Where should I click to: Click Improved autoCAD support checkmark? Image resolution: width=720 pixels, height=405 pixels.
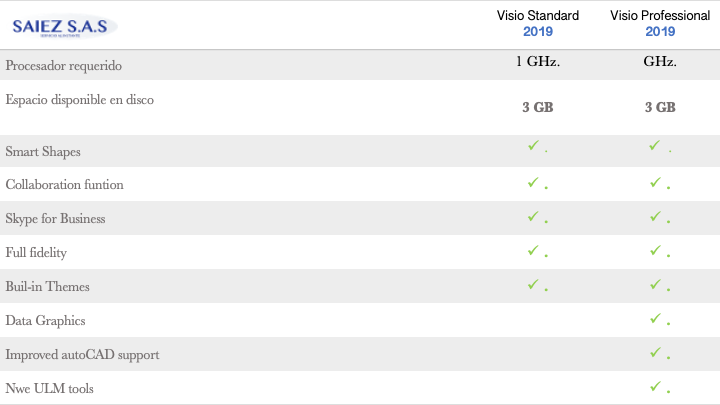[655, 352]
